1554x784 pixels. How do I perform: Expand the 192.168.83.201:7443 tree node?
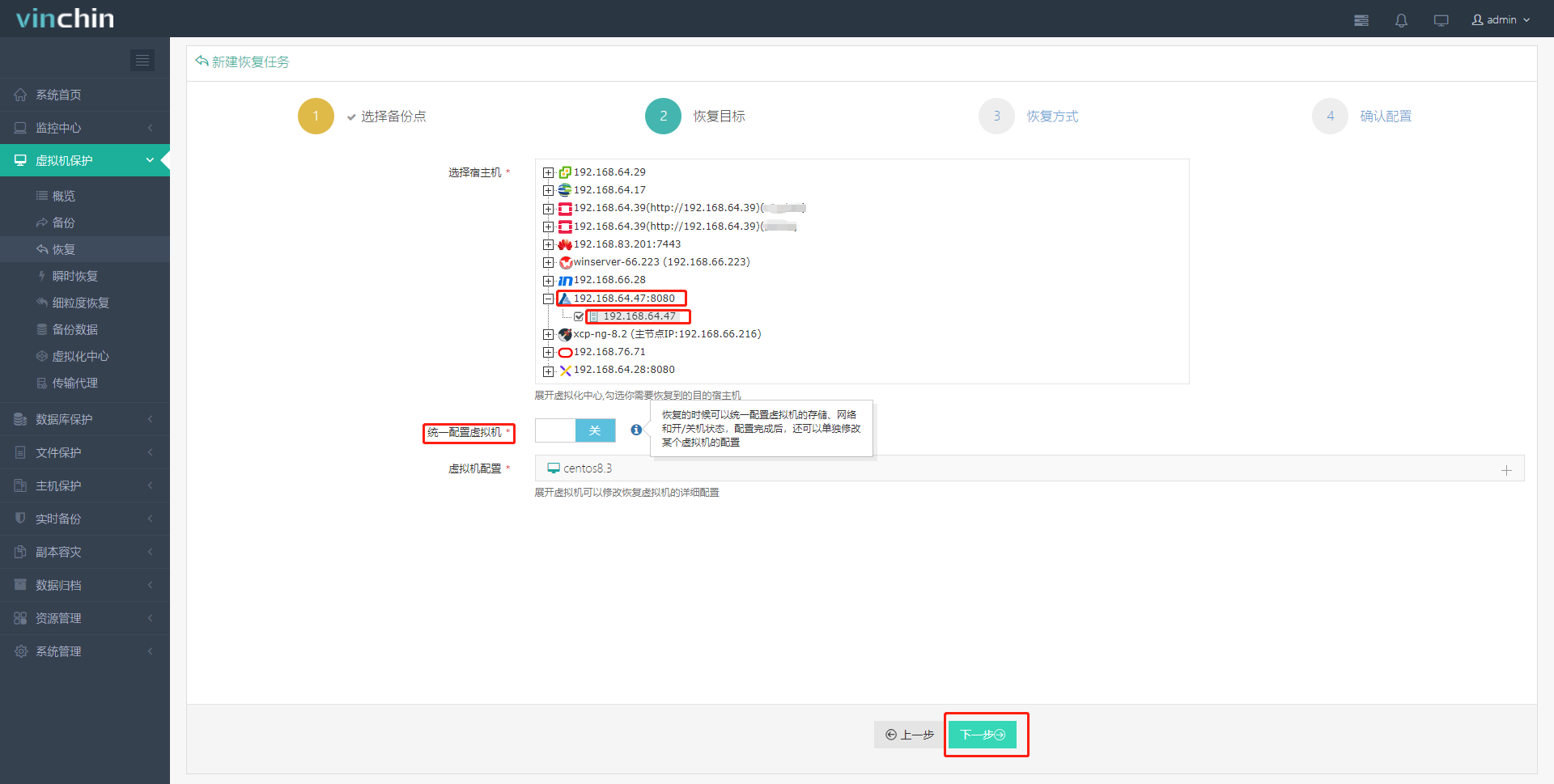coord(548,244)
